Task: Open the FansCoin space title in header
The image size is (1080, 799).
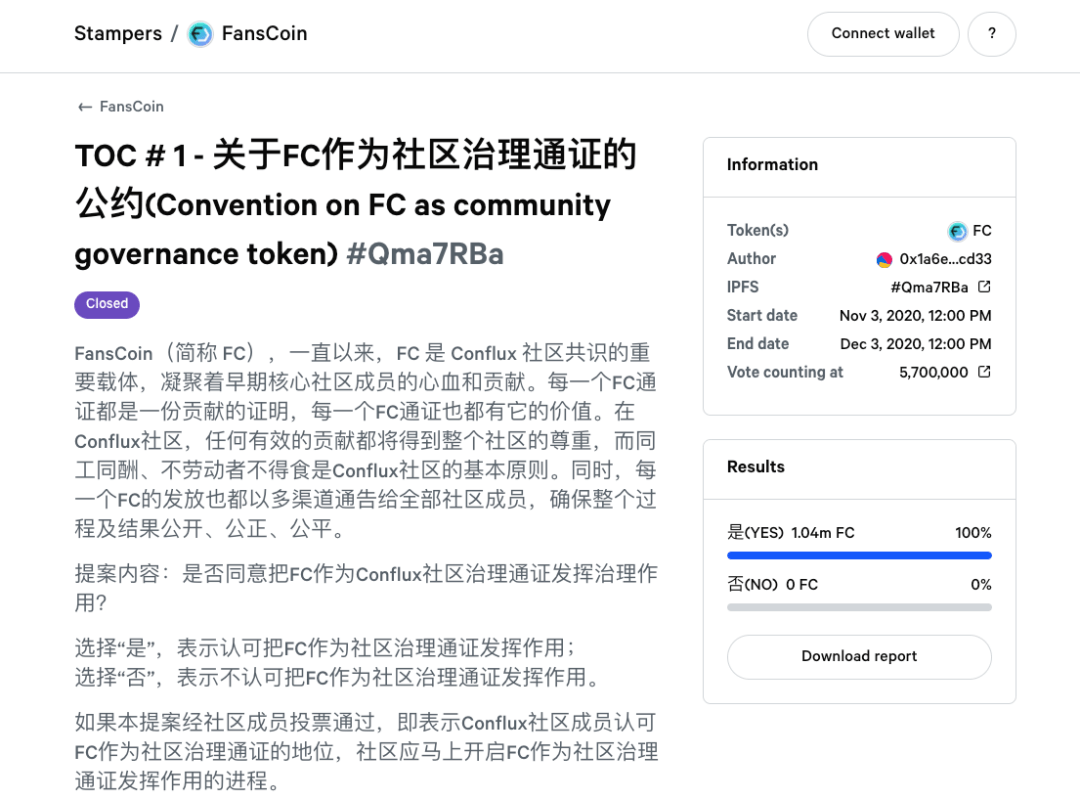Action: [264, 33]
